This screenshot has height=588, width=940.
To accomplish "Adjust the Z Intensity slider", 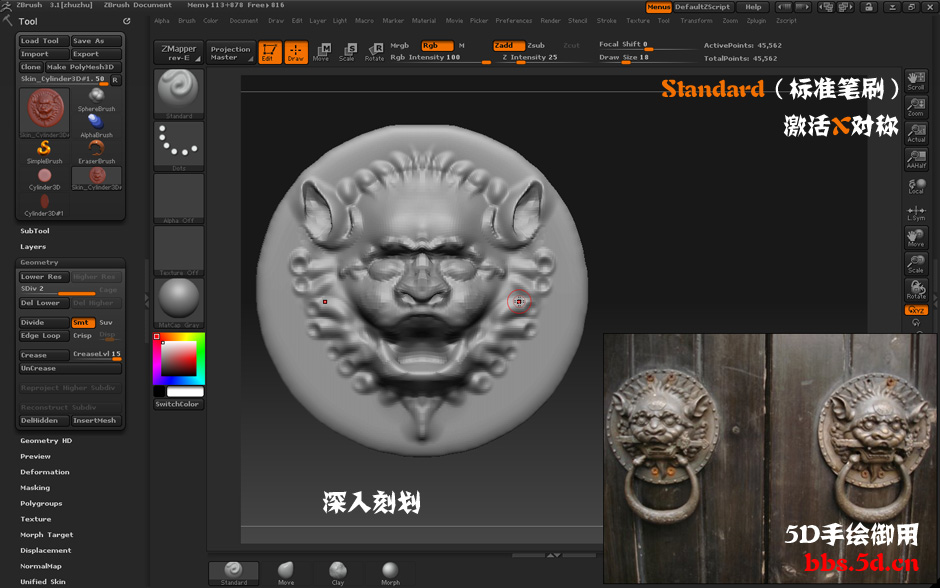I will pos(531,58).
